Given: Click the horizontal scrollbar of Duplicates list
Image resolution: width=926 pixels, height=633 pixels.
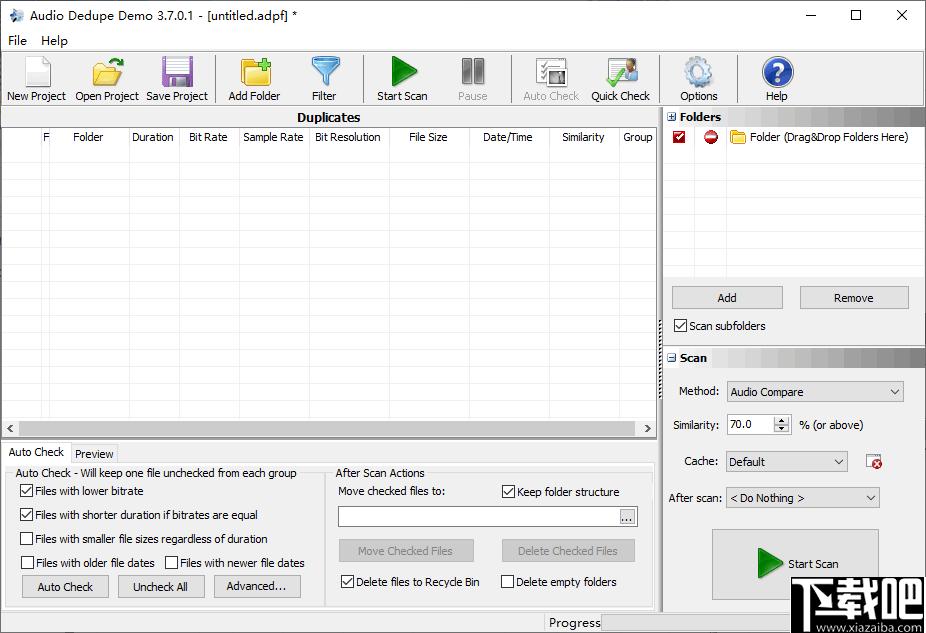Looking at the screenshot, I should coord(327,428).
